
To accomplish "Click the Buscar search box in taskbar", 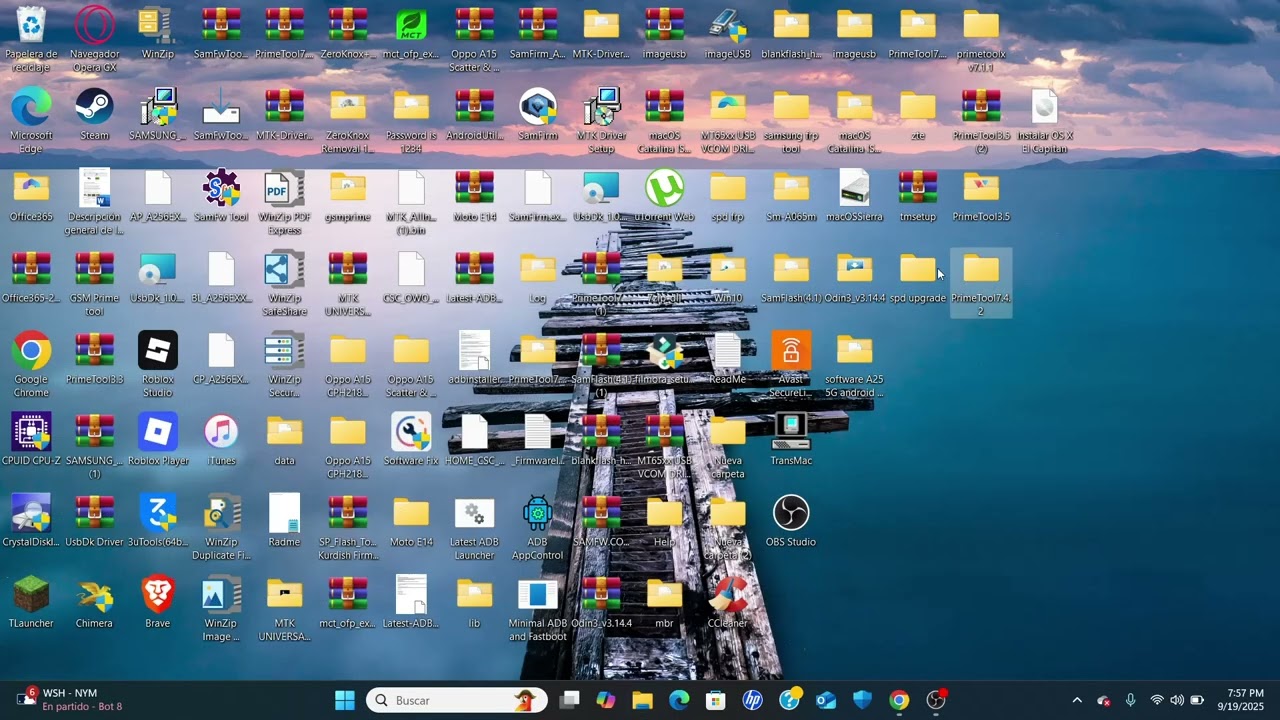I will point(457,700).
